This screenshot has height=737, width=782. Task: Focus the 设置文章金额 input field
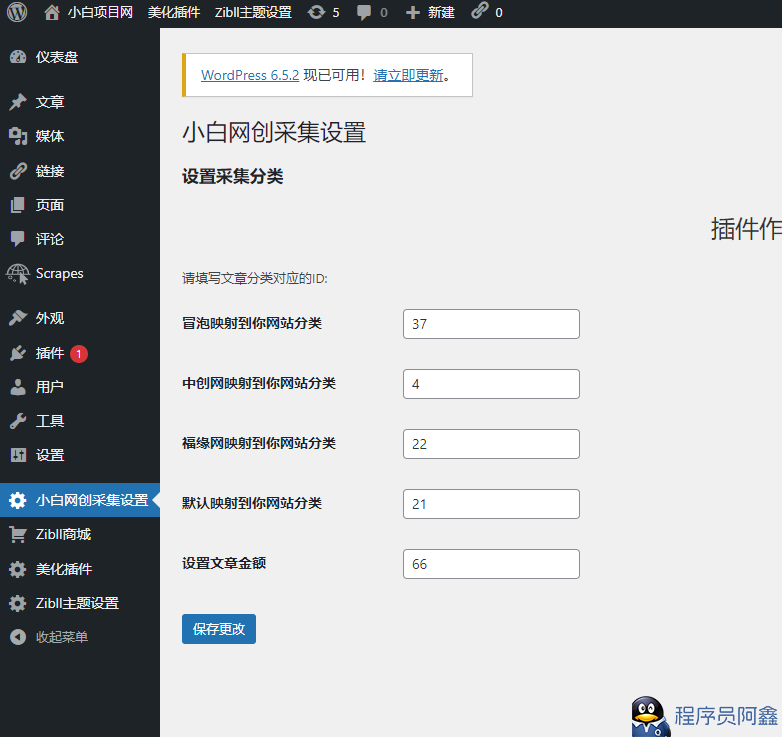click(x=491, y=564)
